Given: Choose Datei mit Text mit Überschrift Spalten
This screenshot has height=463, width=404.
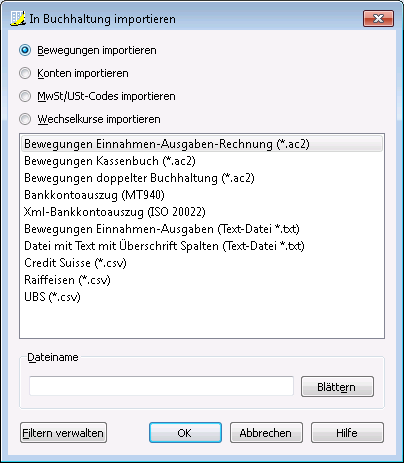Looking at the screenshot, I should point(202,246).
